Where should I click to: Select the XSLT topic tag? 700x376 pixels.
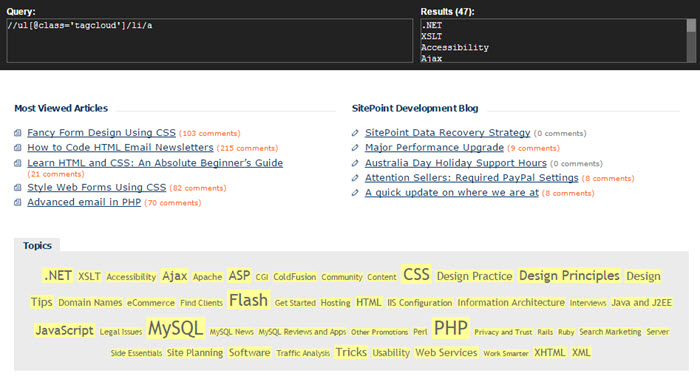[89, 276]
